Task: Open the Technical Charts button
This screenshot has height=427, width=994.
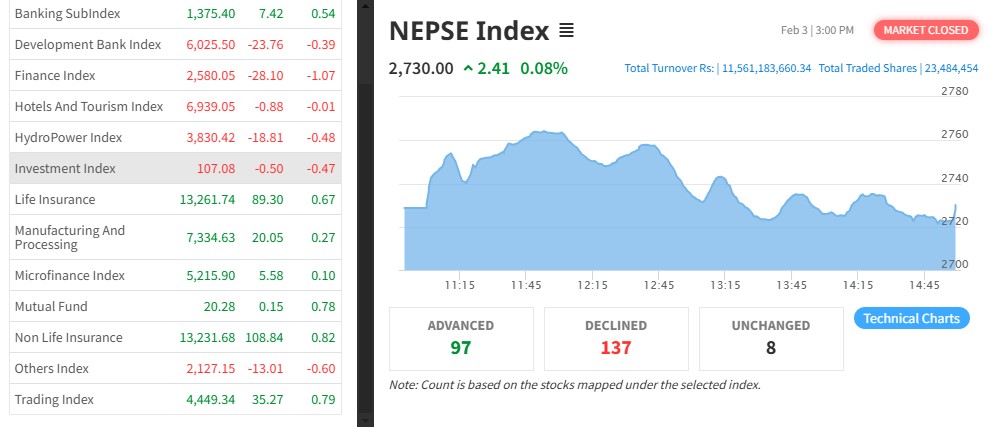Action: pyautogui.click(x=911, y=319)
